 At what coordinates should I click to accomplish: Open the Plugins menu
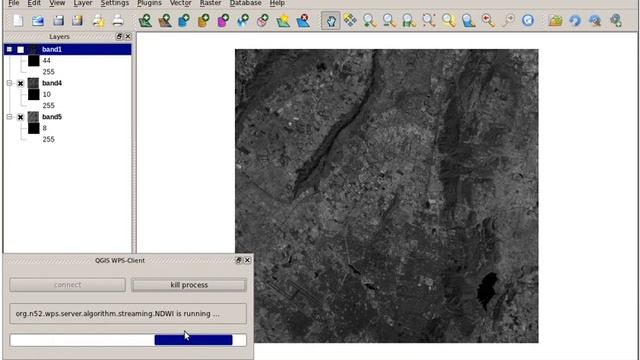149,3
